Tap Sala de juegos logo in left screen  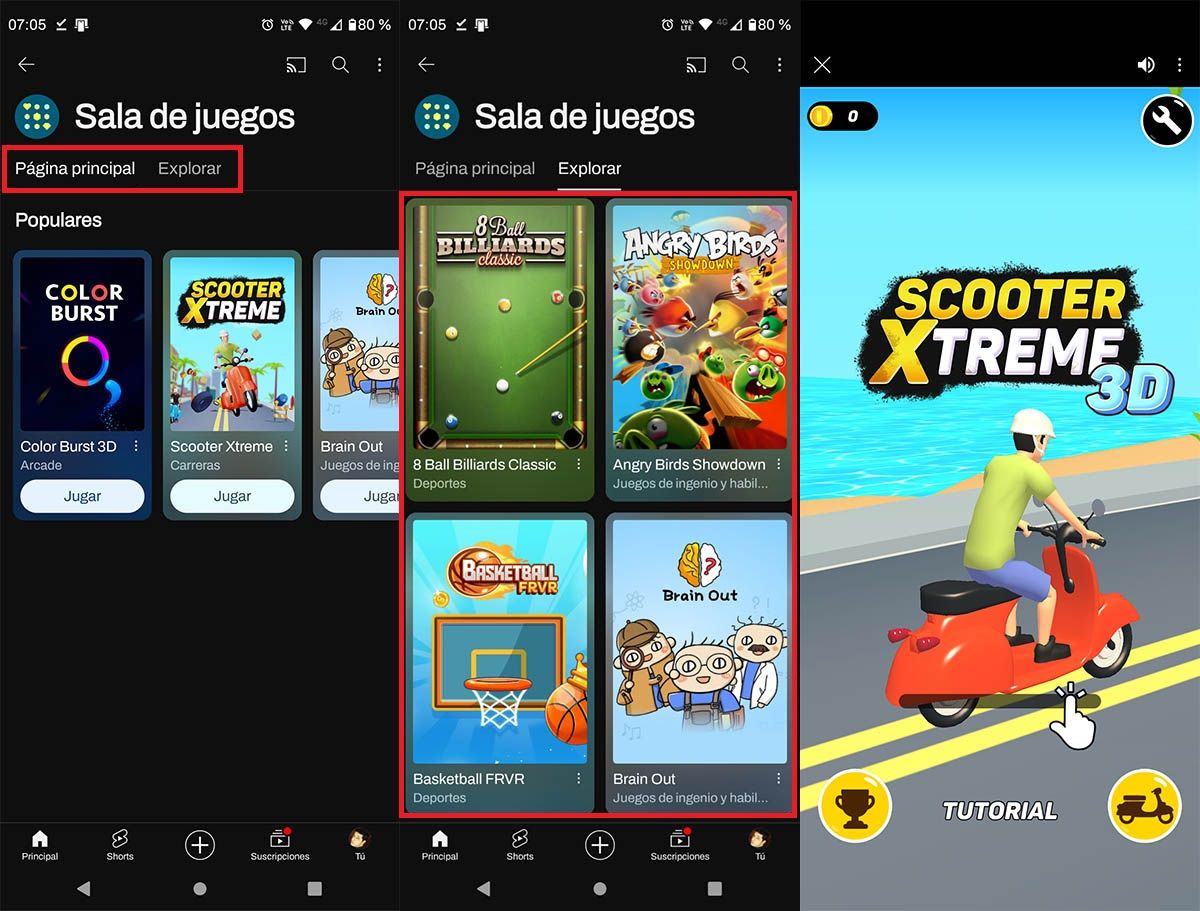click(x=37, y=117)
